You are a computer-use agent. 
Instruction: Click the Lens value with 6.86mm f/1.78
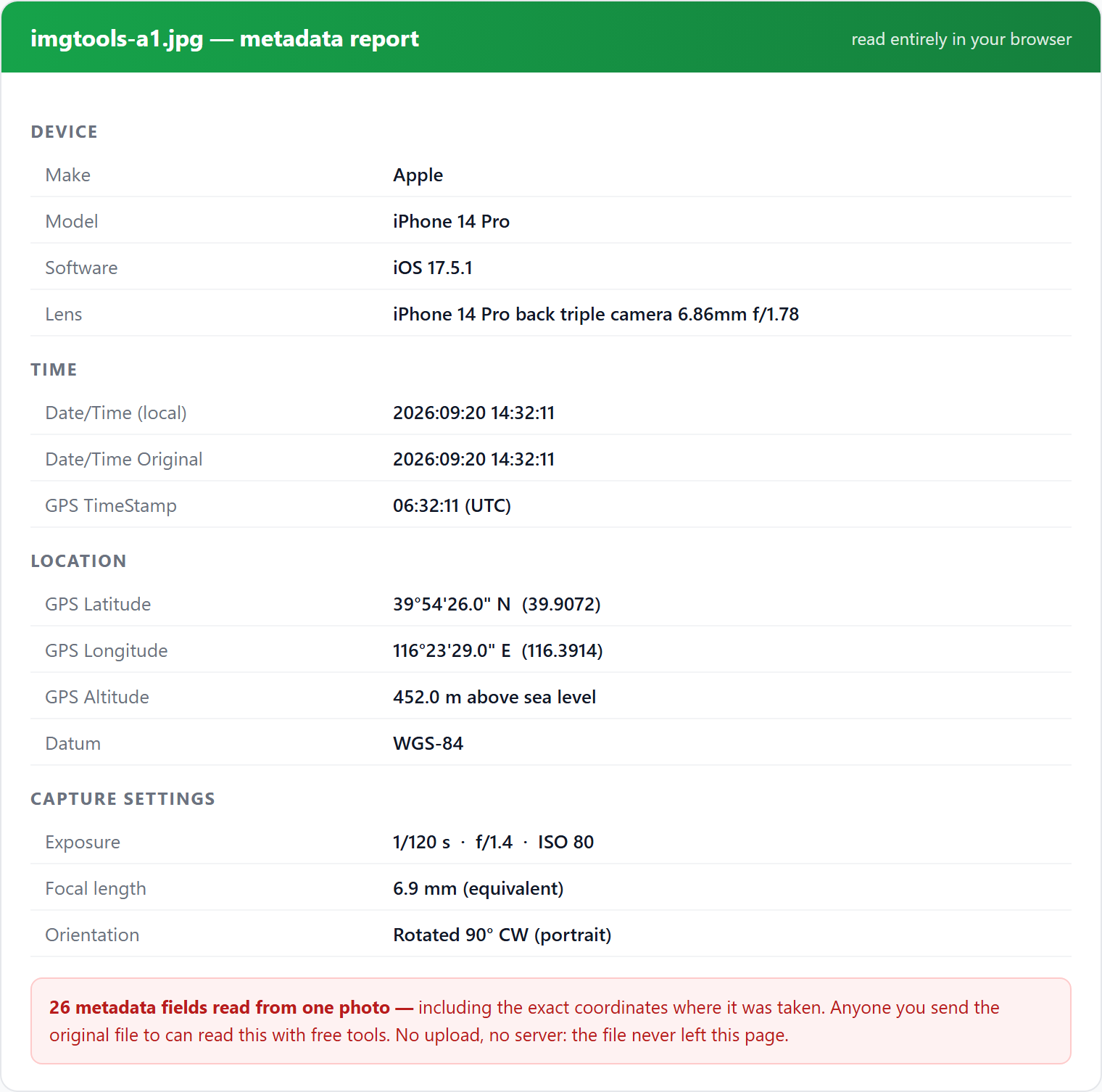coord(596,314)
